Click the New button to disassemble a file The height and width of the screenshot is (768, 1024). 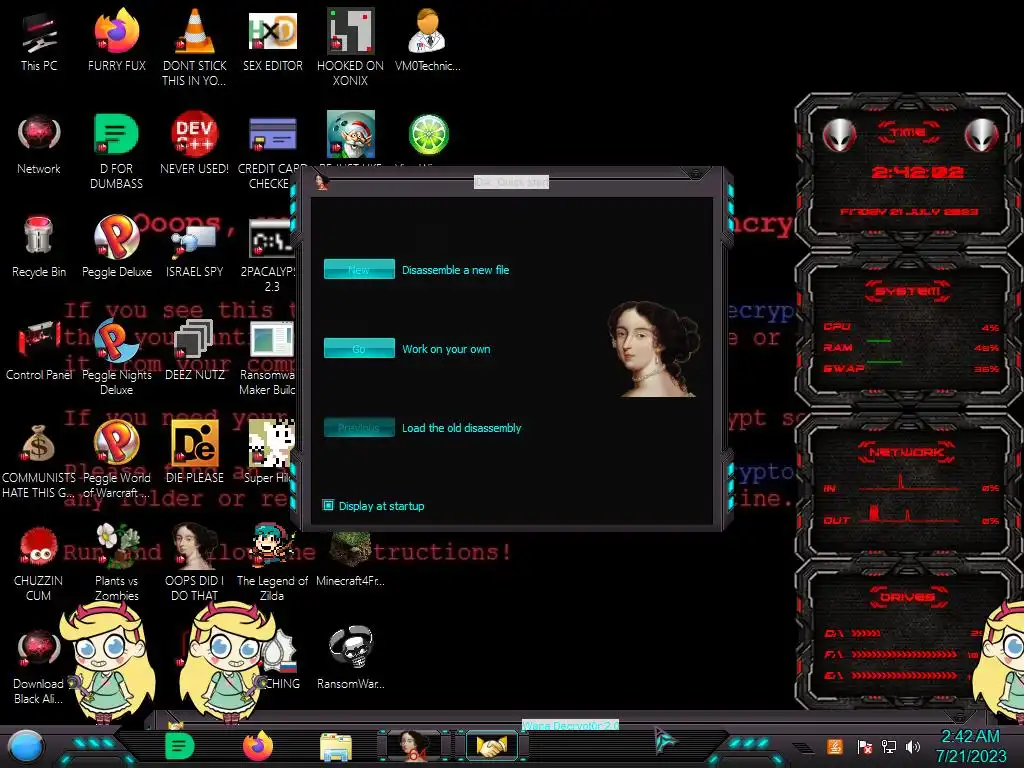point(359,269)
